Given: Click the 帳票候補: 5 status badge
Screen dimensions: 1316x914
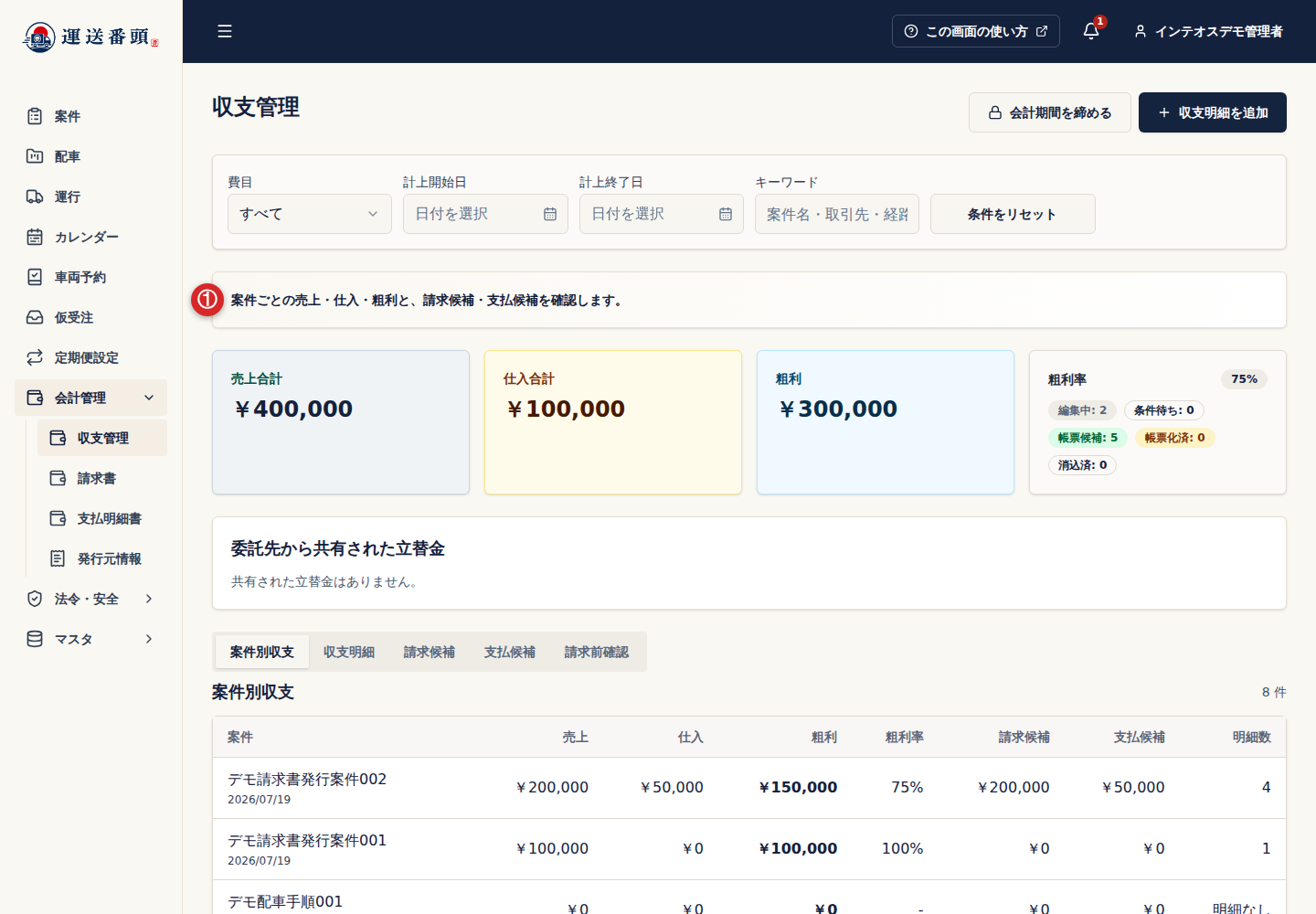Looking at the screenshot, I should pyautogui.click(x=1088, y=438).
